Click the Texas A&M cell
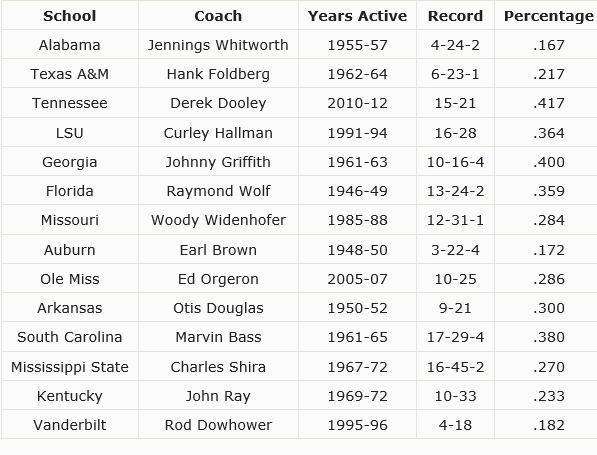The height and width of the screenshot is (455, 597). [70, 74]
